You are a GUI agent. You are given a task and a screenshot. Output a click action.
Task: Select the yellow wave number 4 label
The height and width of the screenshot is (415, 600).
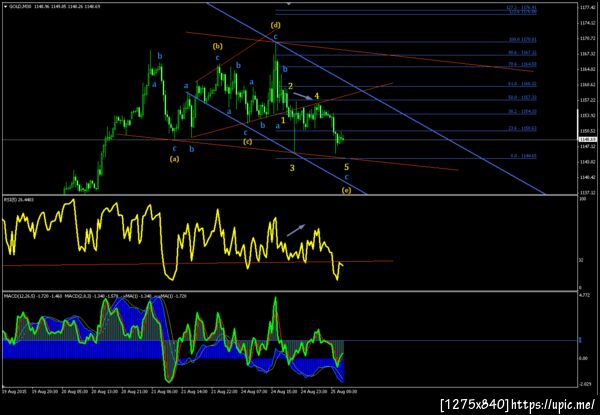[317, 96]
